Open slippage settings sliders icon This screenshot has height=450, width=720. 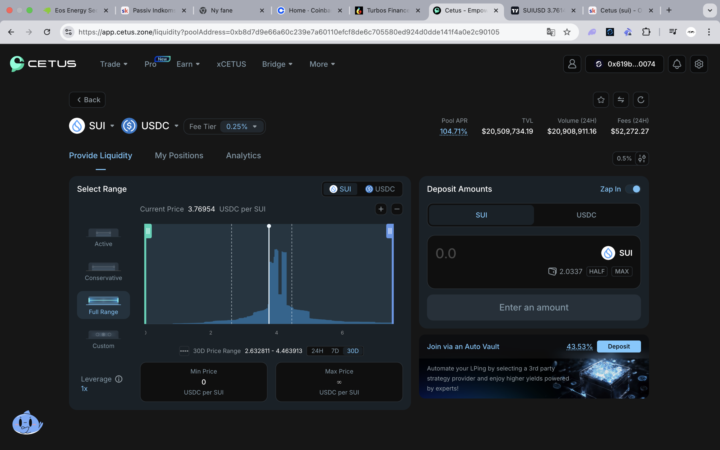point(642,158)
